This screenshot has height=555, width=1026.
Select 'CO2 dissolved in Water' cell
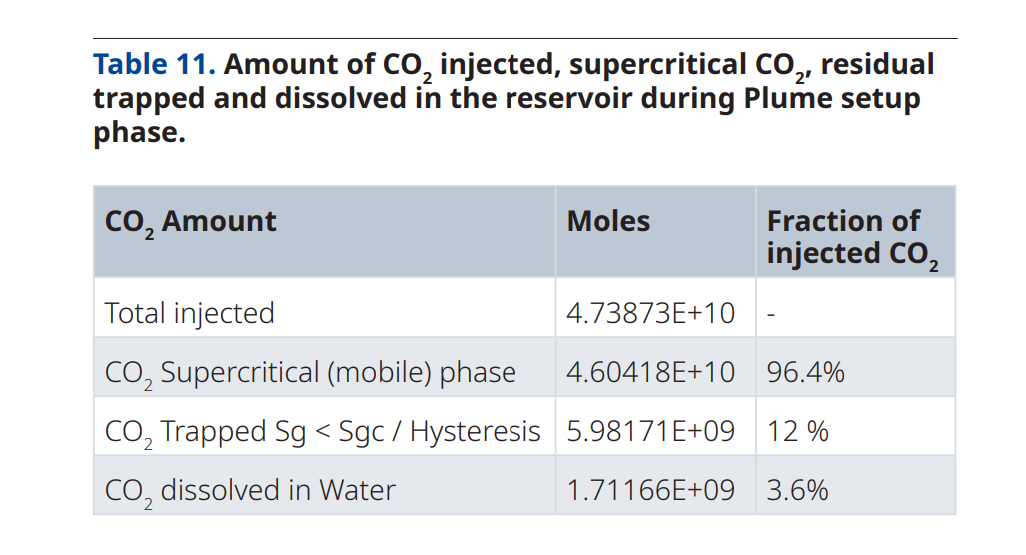[250, 491]
